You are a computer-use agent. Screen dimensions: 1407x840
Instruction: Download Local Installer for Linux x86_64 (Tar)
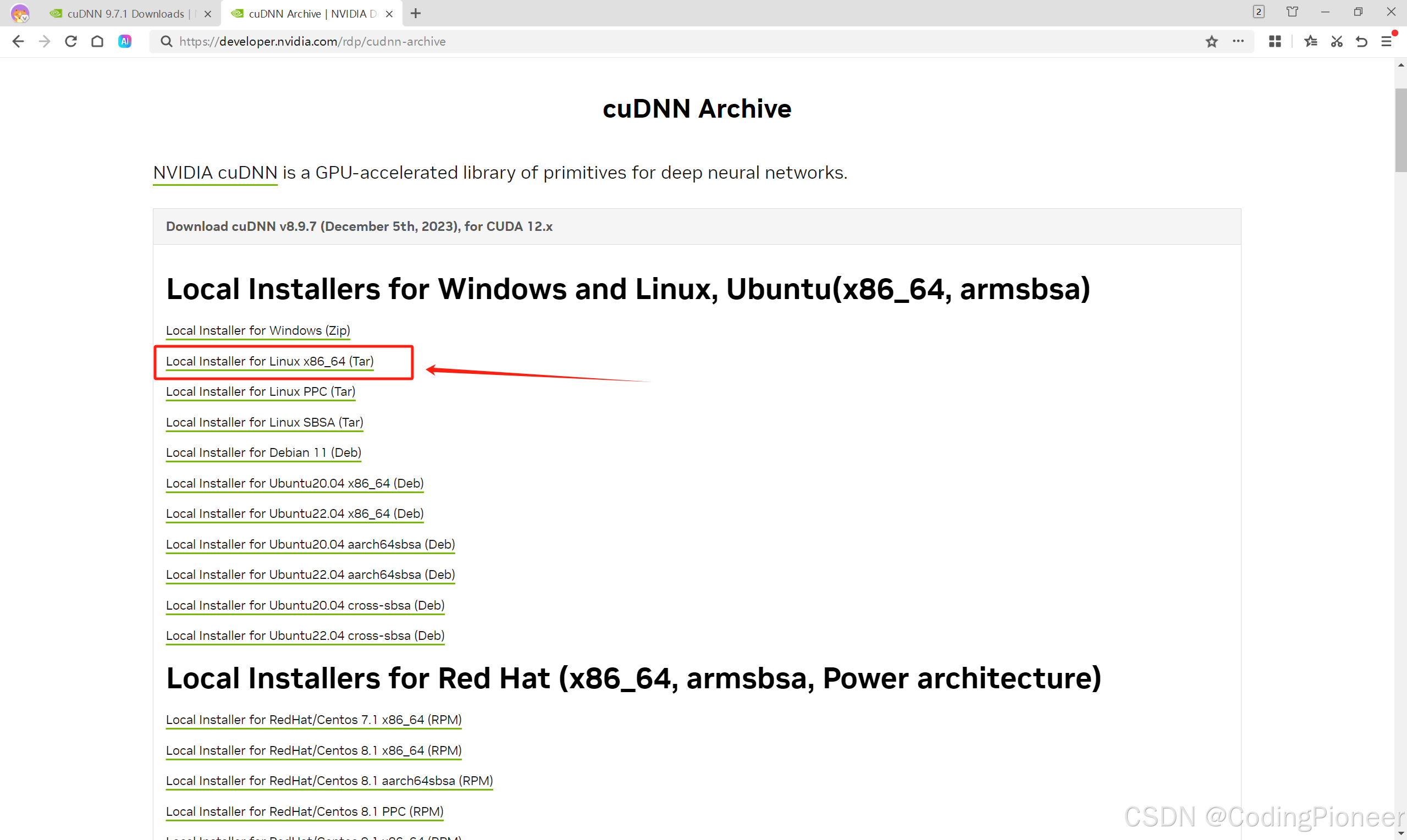click(269, 361)
